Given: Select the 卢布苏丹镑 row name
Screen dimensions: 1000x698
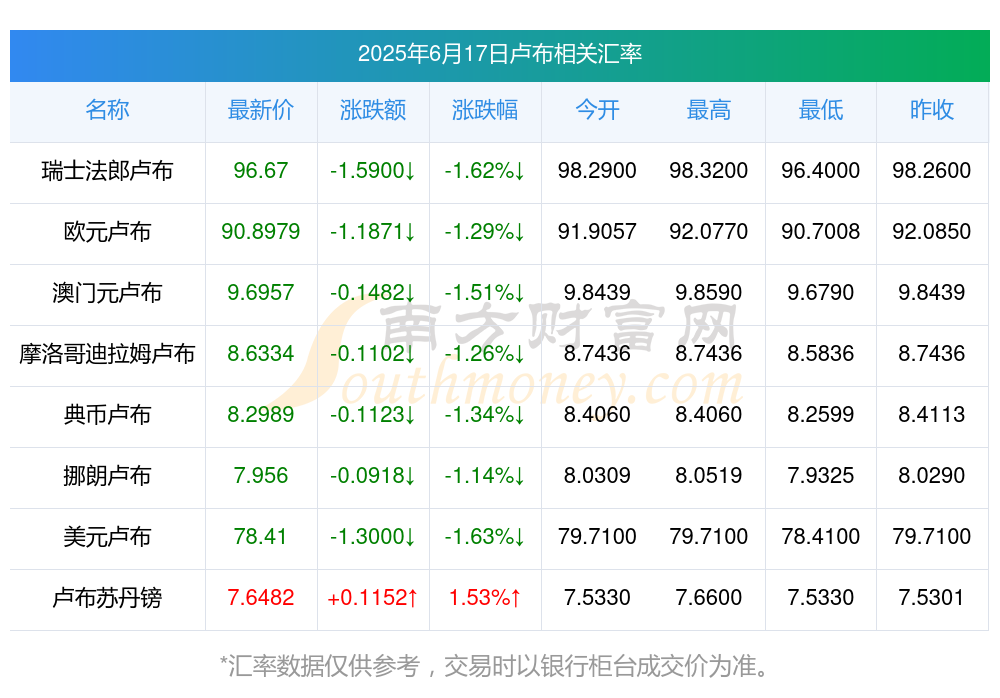Looking at the screenshot, I should click(x=107, y=598).
